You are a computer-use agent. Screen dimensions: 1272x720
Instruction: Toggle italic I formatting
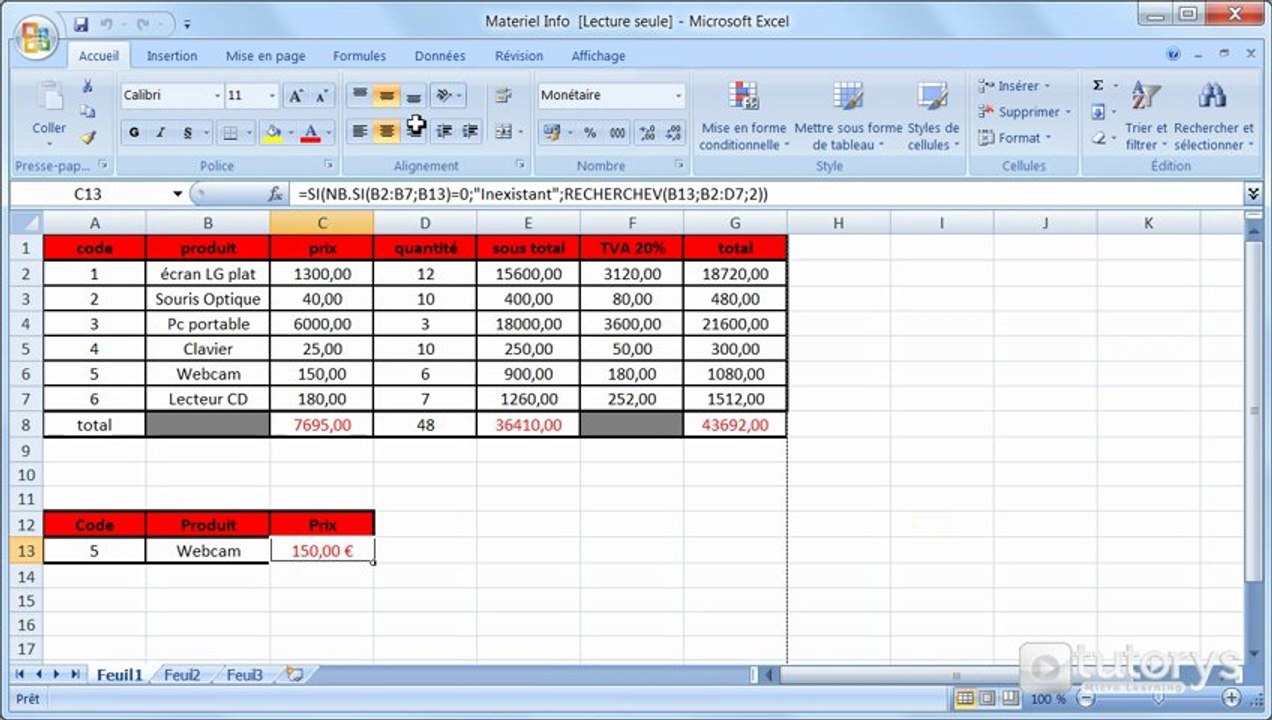(x=160, y=132)
